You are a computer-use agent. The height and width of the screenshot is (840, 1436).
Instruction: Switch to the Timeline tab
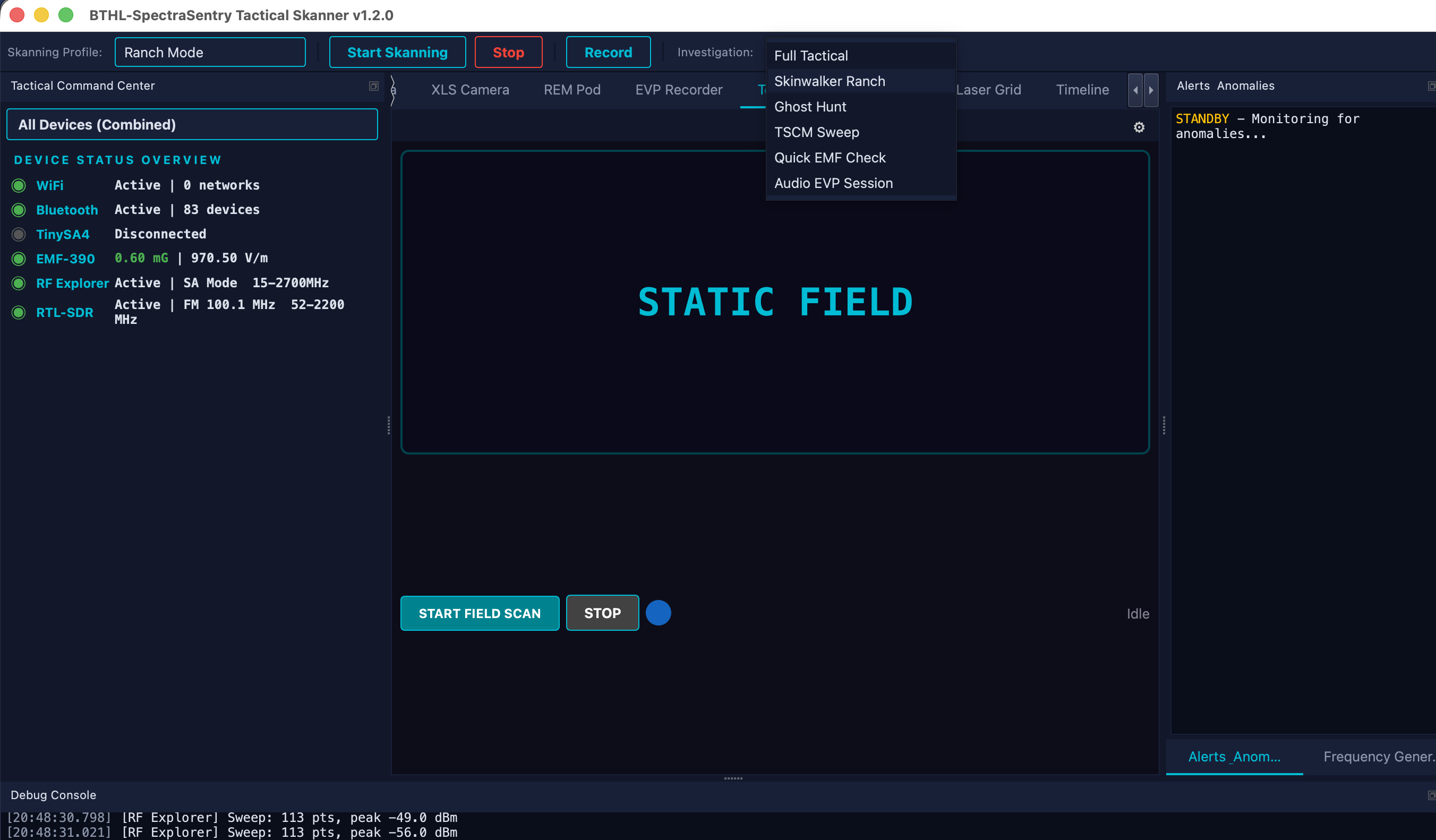tap(1082, 90)
